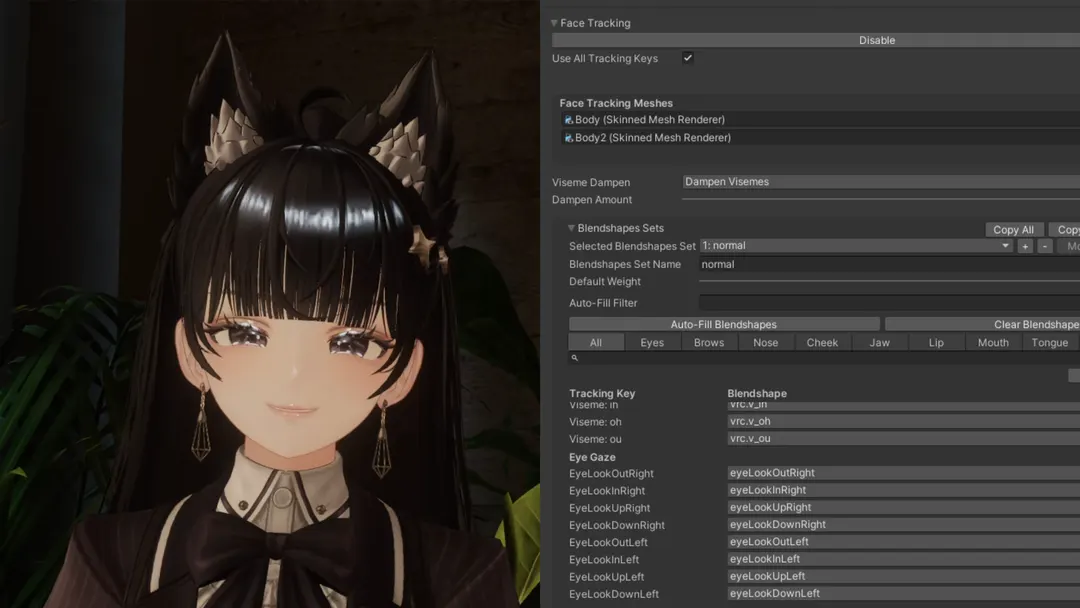This screenshot has width=1080, height=608.
Task: Click the Blendshapes Set Name field
Action: point(889,264)
